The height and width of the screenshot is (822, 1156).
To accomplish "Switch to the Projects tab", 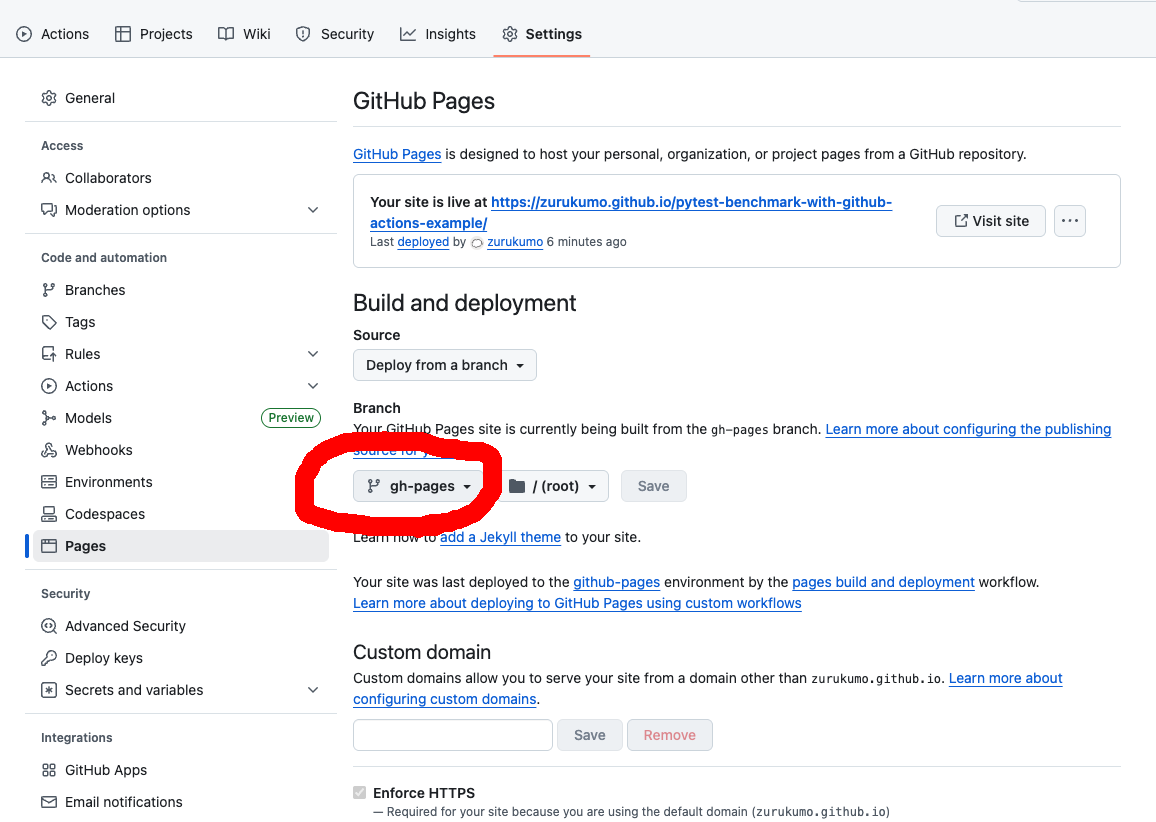I will 153,34.
